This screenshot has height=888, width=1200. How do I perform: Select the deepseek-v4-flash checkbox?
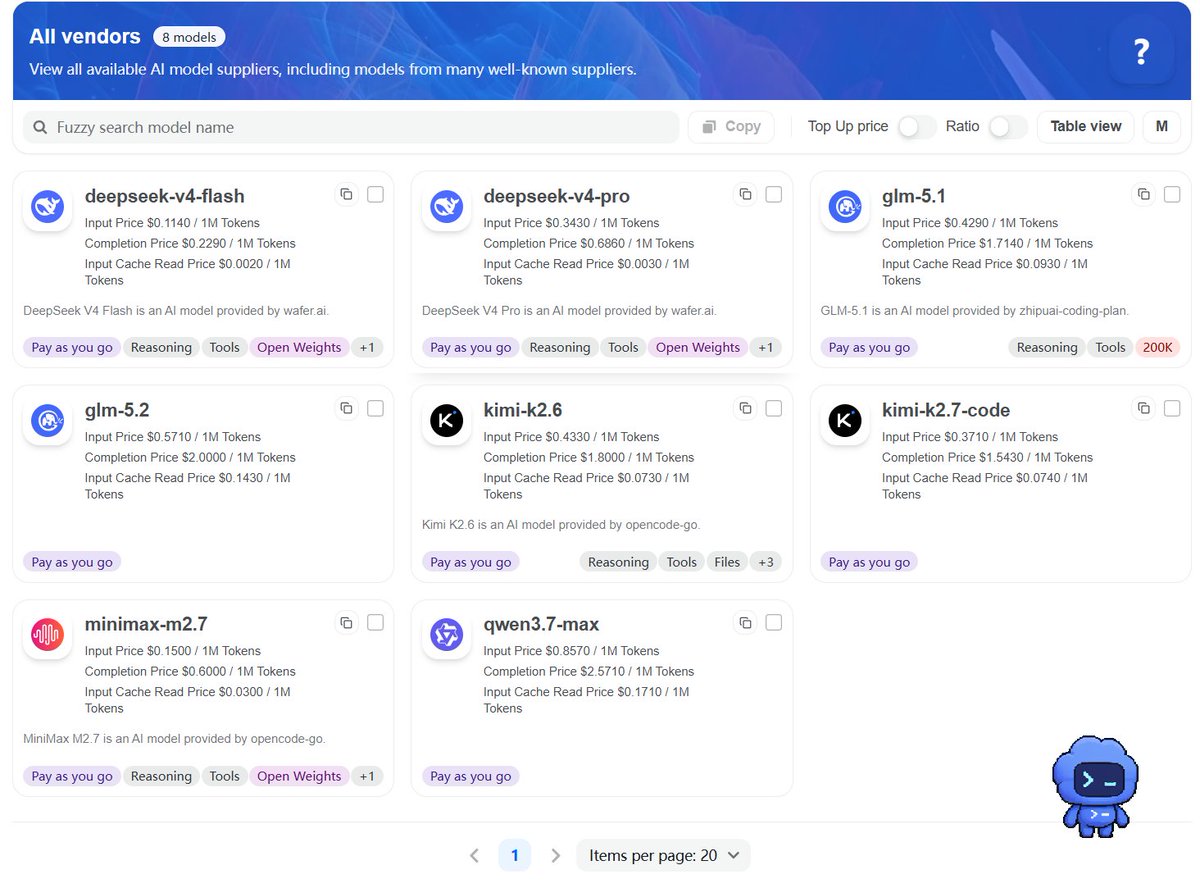point(375,194)
